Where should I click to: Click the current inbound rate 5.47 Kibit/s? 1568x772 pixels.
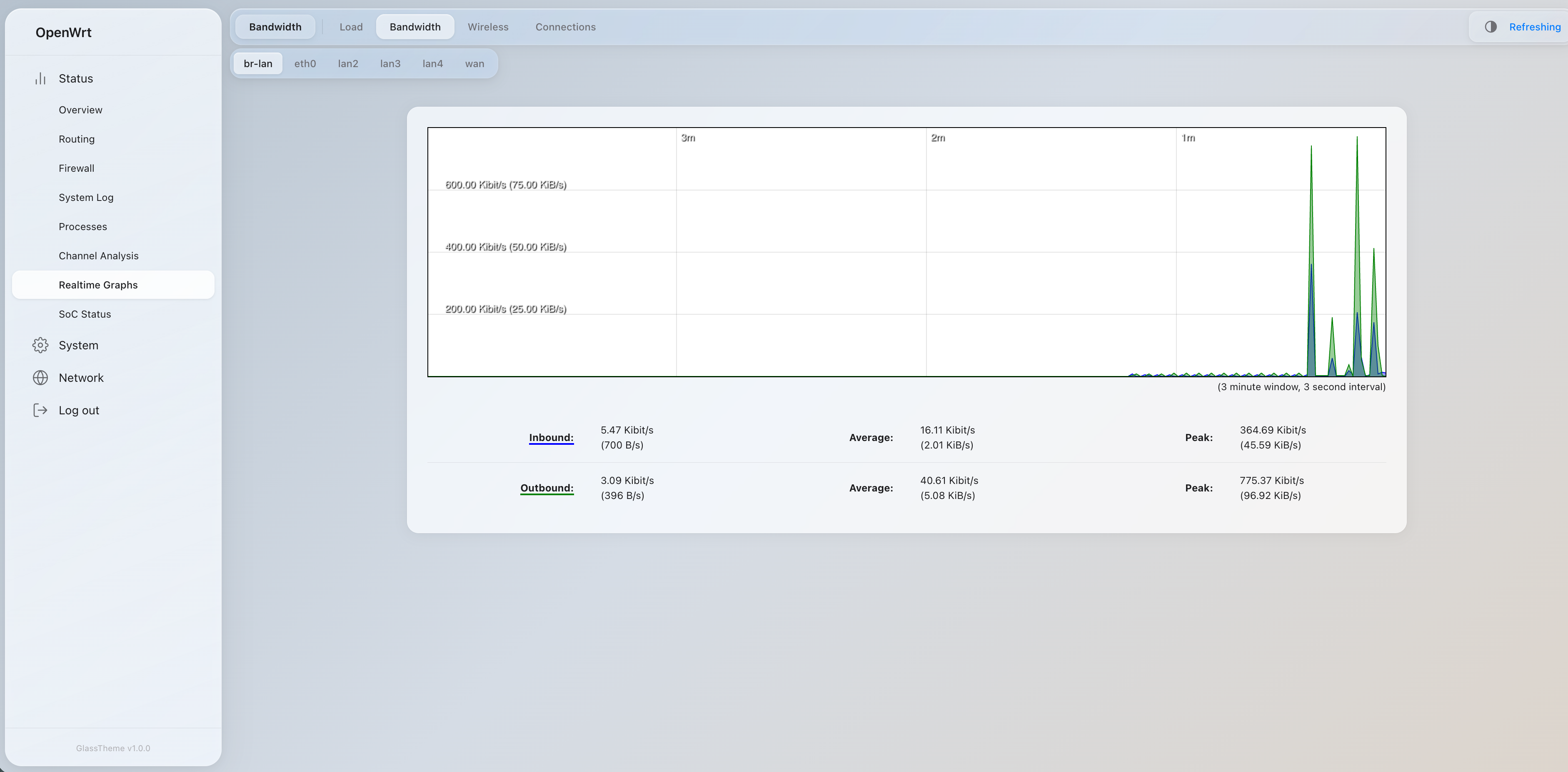[627, 430]
